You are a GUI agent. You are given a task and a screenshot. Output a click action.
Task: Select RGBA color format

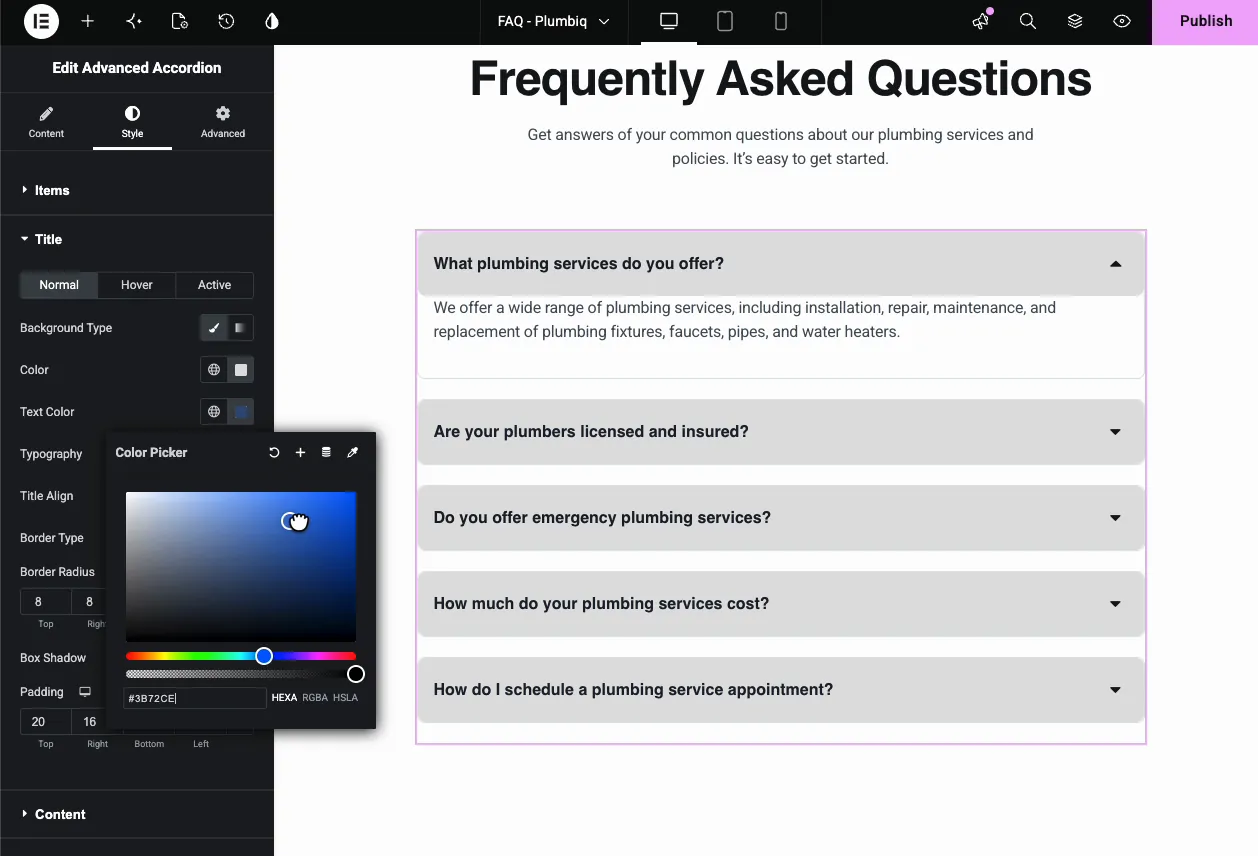tap(315, 698)
